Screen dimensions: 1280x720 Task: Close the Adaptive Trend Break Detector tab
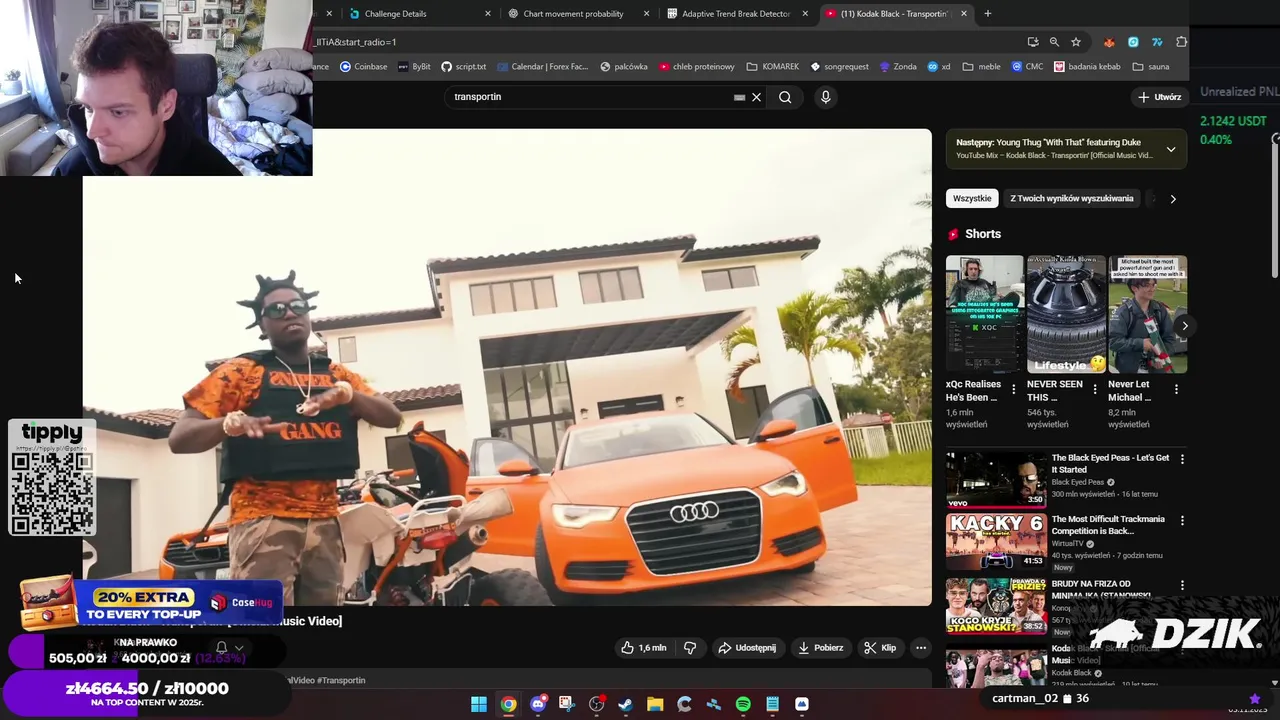click(x=807, y=14)
